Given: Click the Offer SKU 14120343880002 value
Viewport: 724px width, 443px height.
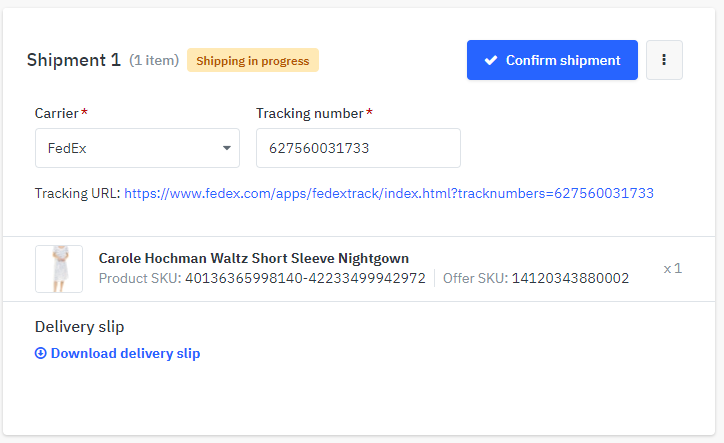Looking at the screenshot, I should (x=570, y=279).
